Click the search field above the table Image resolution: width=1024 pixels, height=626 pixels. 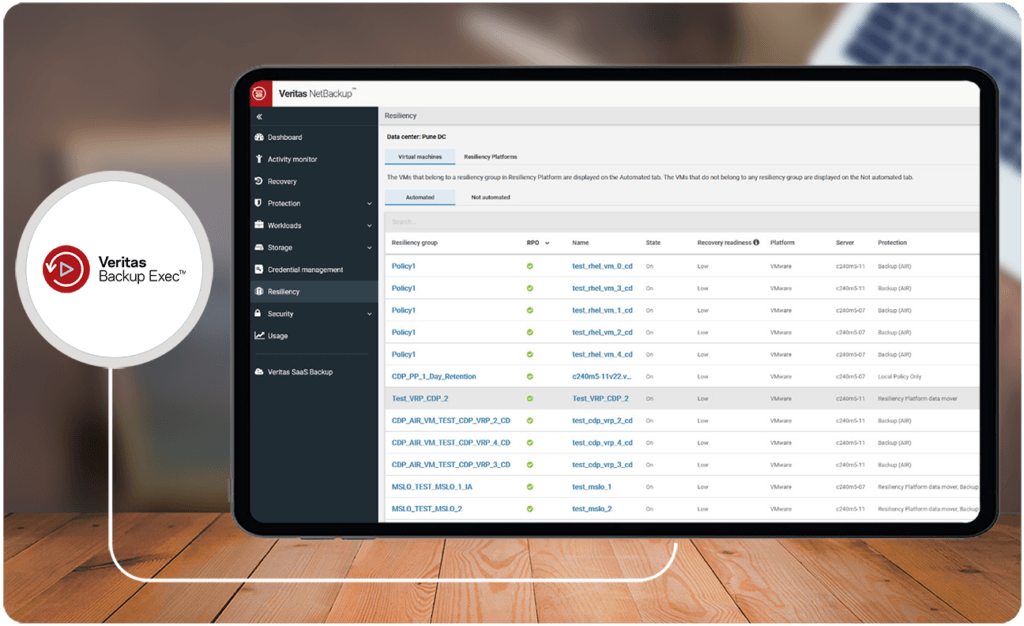coord(450,221)
